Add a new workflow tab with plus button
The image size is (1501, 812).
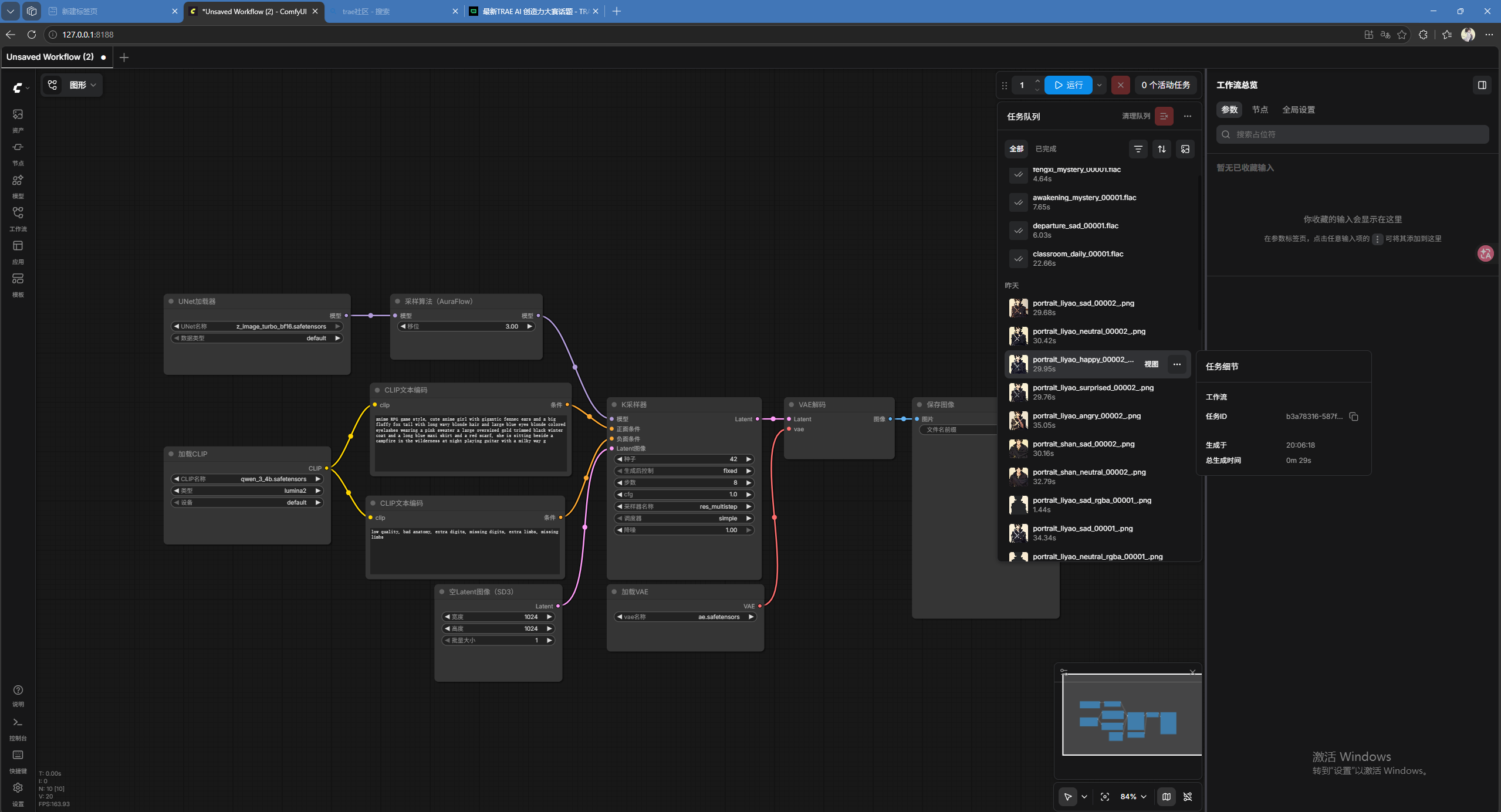[x=124, y=57]
